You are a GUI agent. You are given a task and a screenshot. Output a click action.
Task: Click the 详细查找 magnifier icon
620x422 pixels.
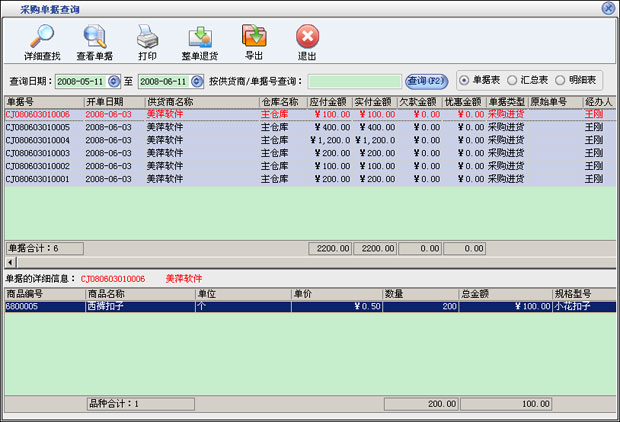pyautogui.click(x=42, y=37)
